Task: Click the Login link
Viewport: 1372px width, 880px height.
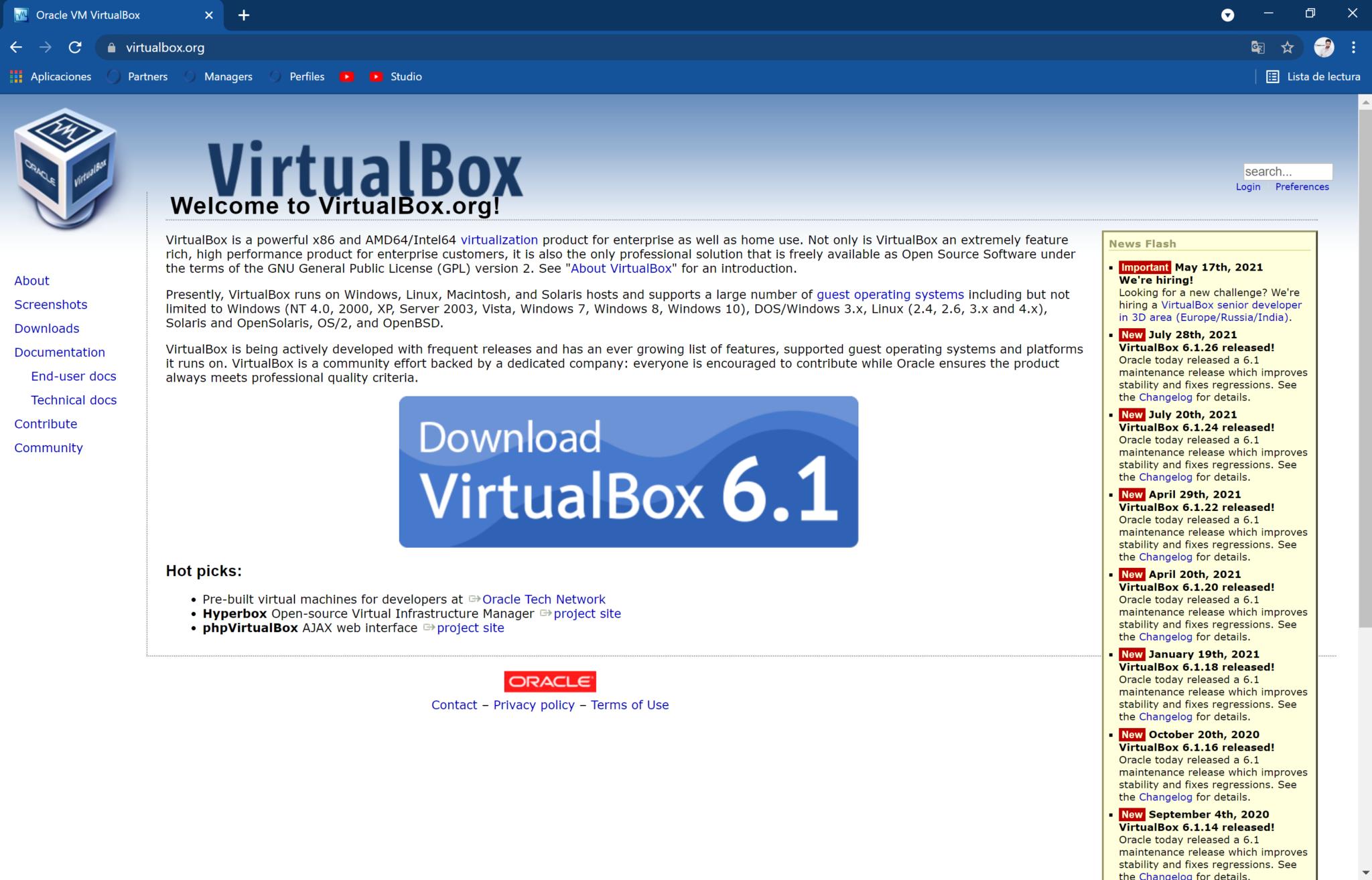Action: (1248, 187)
